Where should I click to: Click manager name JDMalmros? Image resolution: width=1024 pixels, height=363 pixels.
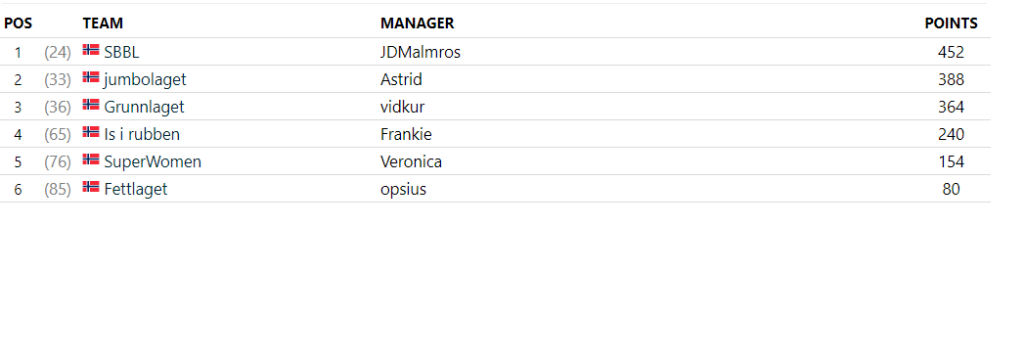[x=421, y=52]
